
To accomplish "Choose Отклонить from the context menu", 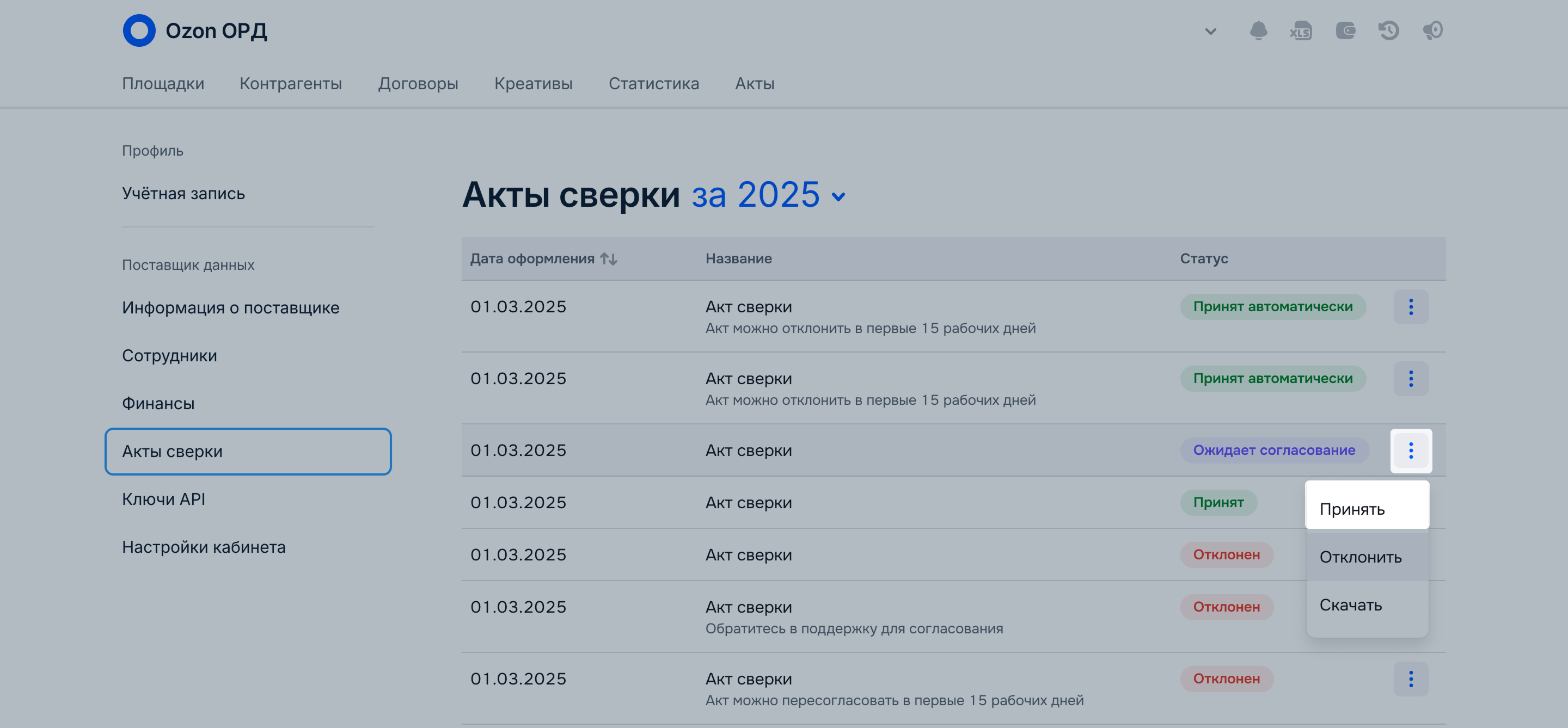I will 1360,557.
